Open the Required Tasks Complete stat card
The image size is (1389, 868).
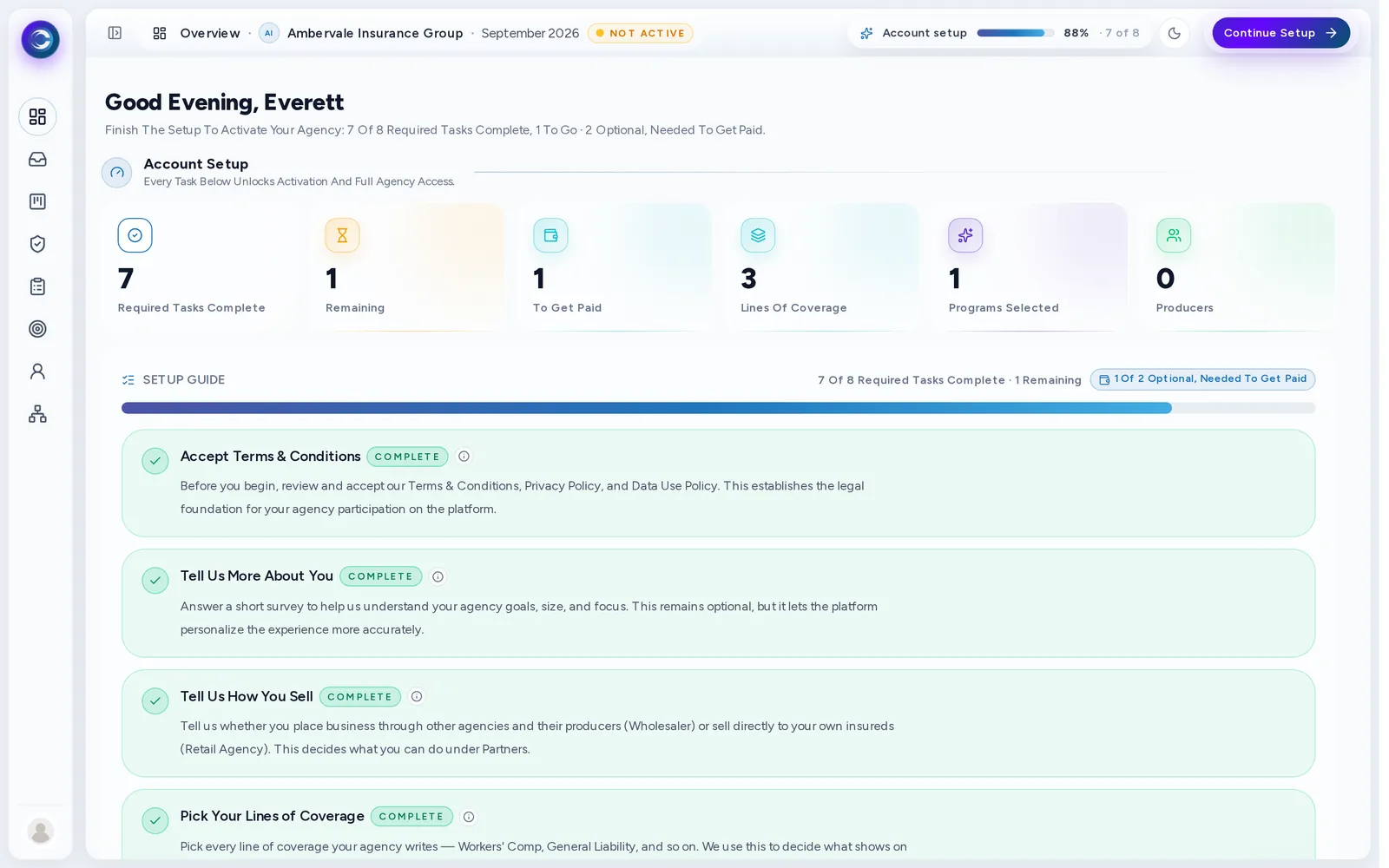point(198,267)
